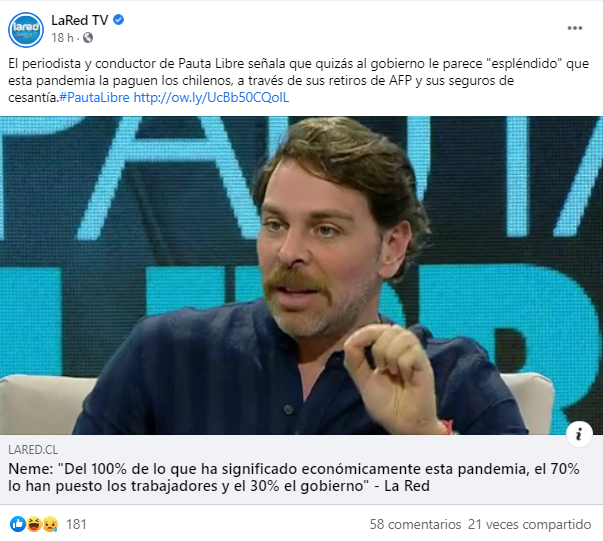The width and height of the screenshot is (603, 541).
Task: Show who shared via 21 veces compartido
Action: [530, 524]
